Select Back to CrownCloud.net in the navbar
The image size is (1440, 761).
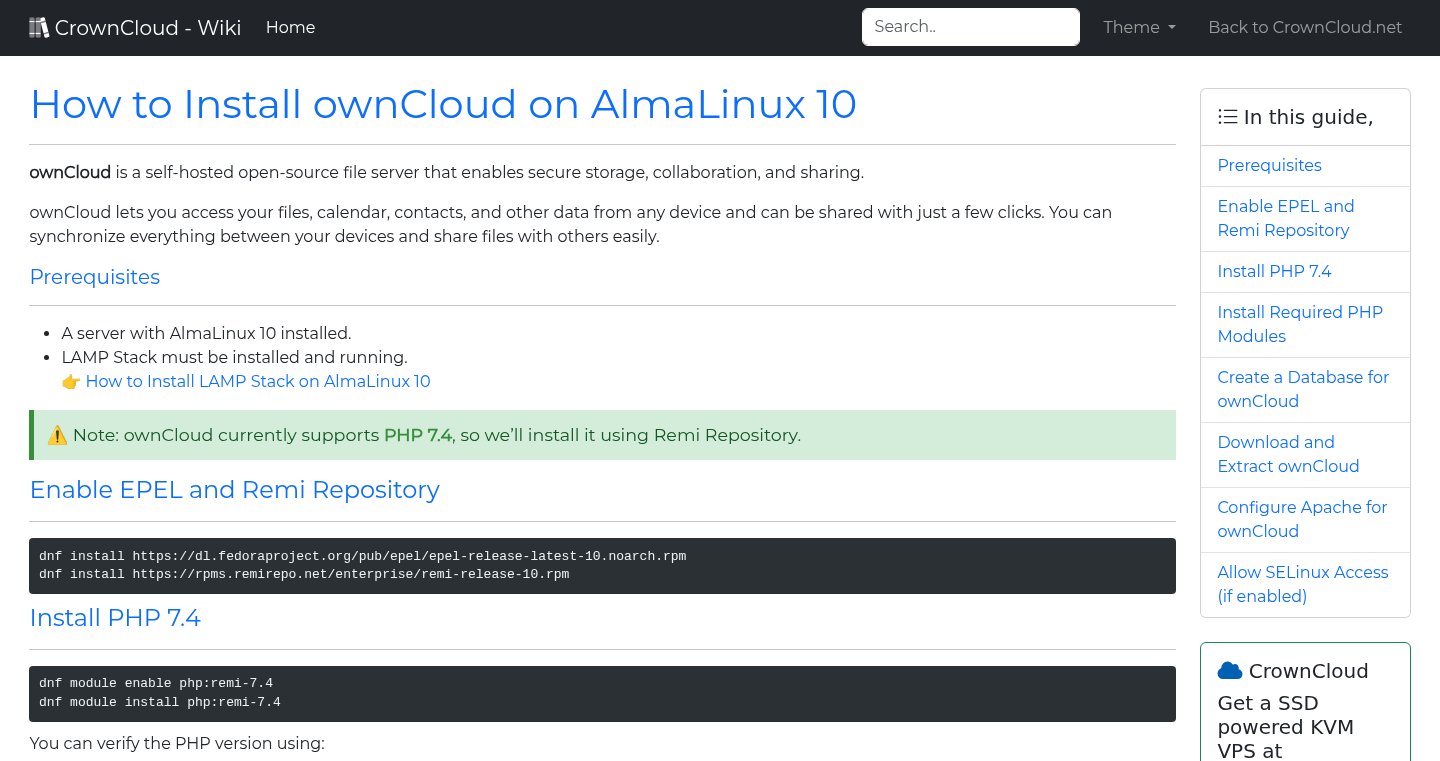click(1305, 27)
